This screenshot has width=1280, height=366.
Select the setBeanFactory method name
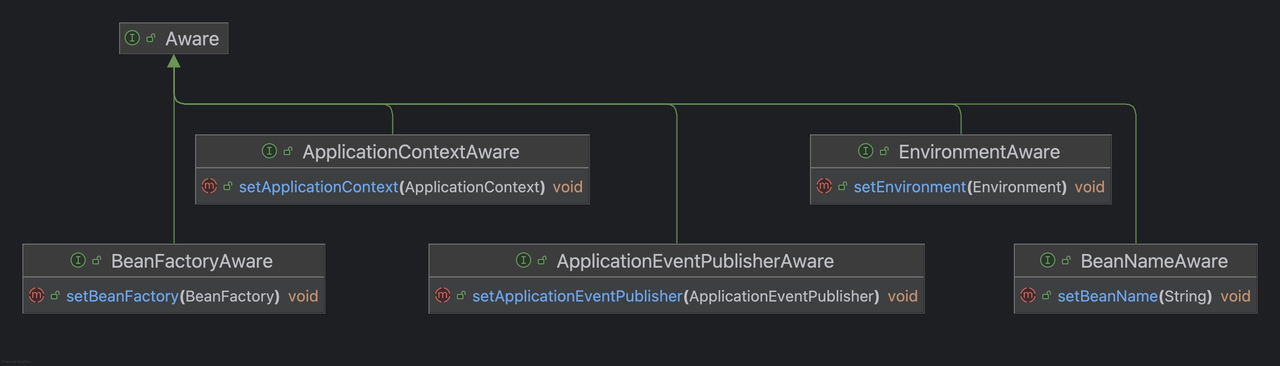click(x=122, y=296)
